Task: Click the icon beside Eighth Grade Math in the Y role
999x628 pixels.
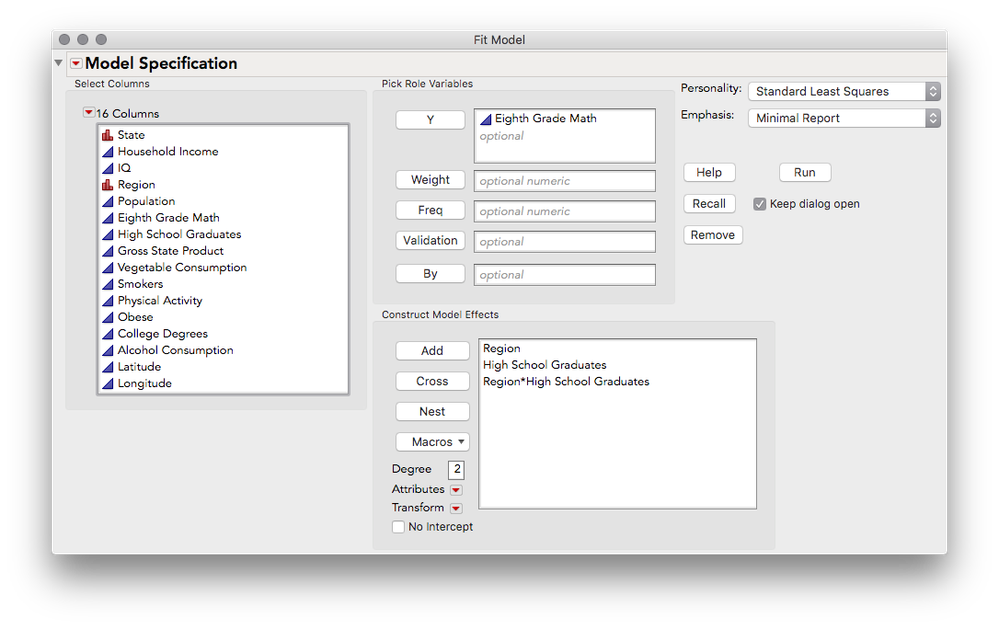Action: 485,119
